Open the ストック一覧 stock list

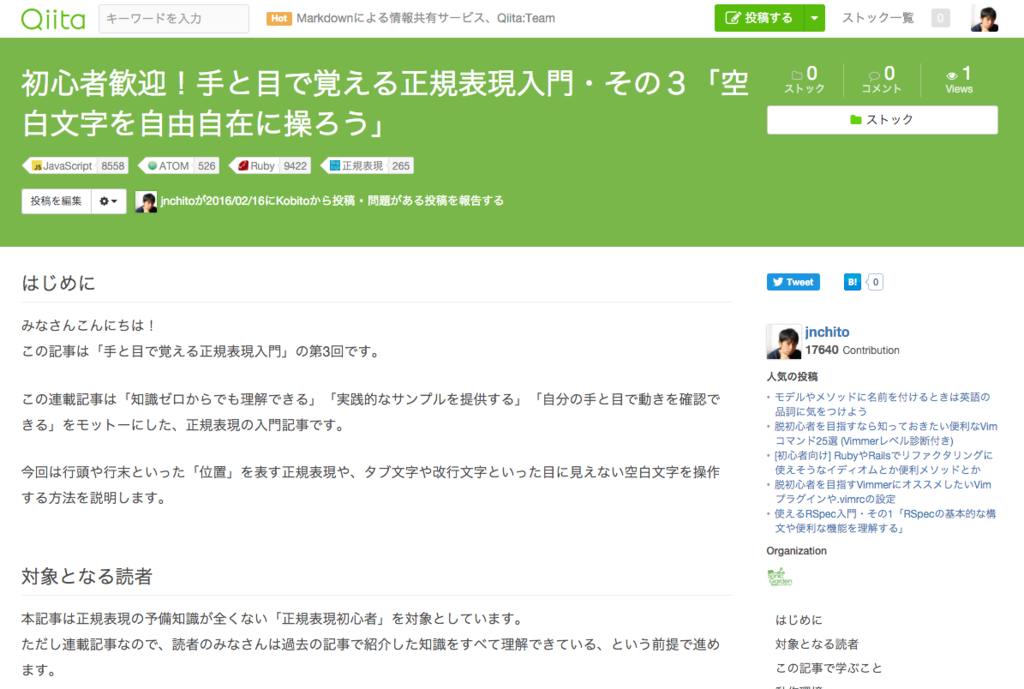878,18
